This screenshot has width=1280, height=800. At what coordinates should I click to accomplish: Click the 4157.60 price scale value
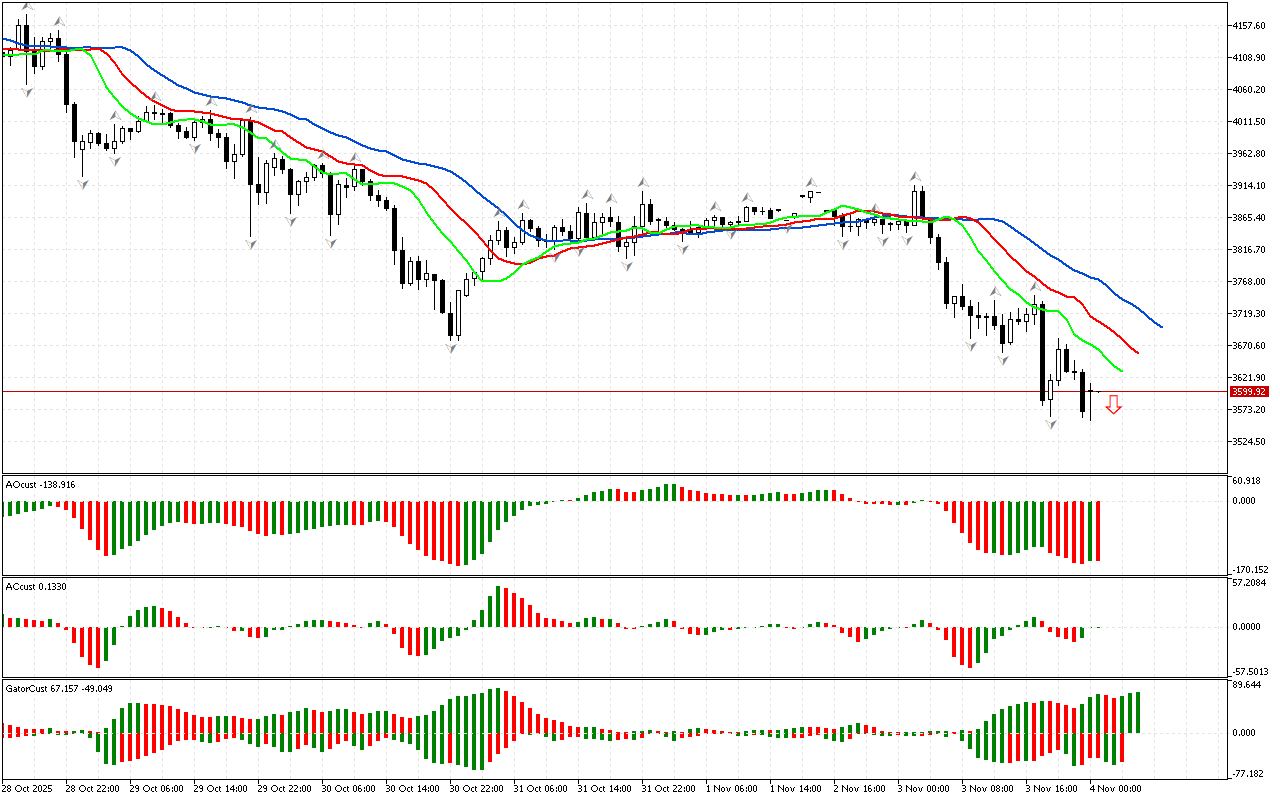[x=1250, y=26]
